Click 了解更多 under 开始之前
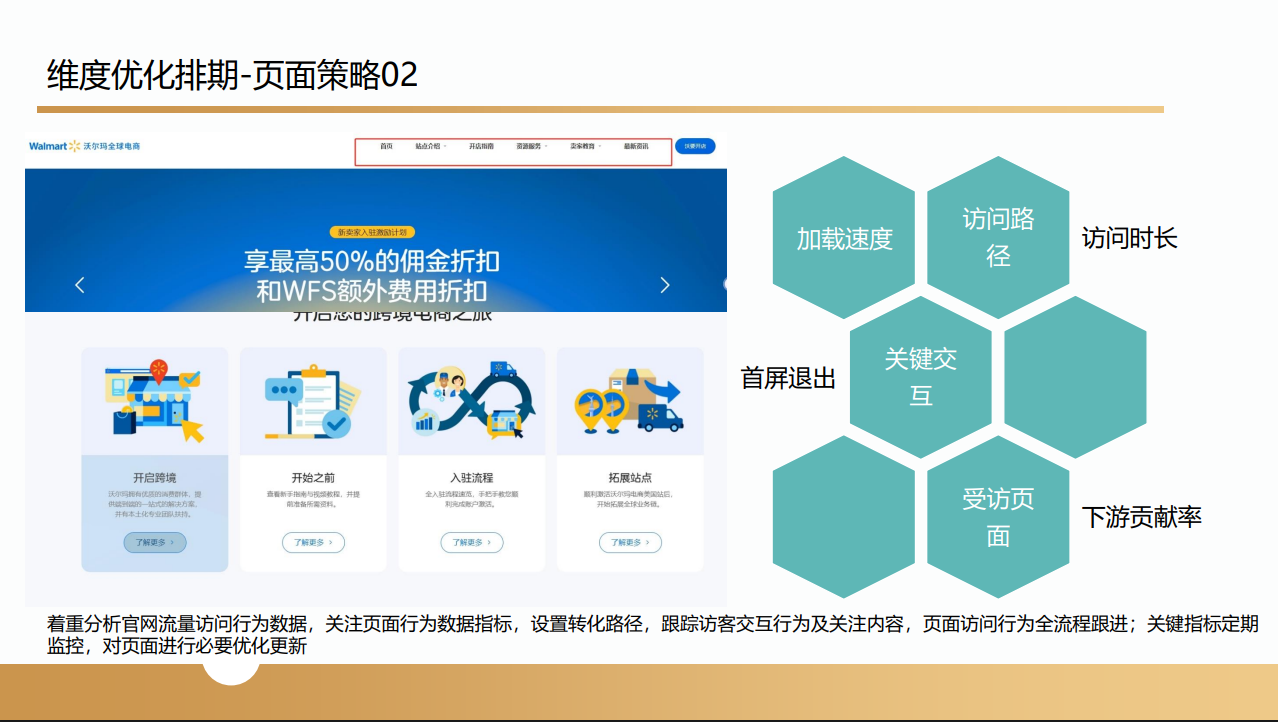 point(313,542)
